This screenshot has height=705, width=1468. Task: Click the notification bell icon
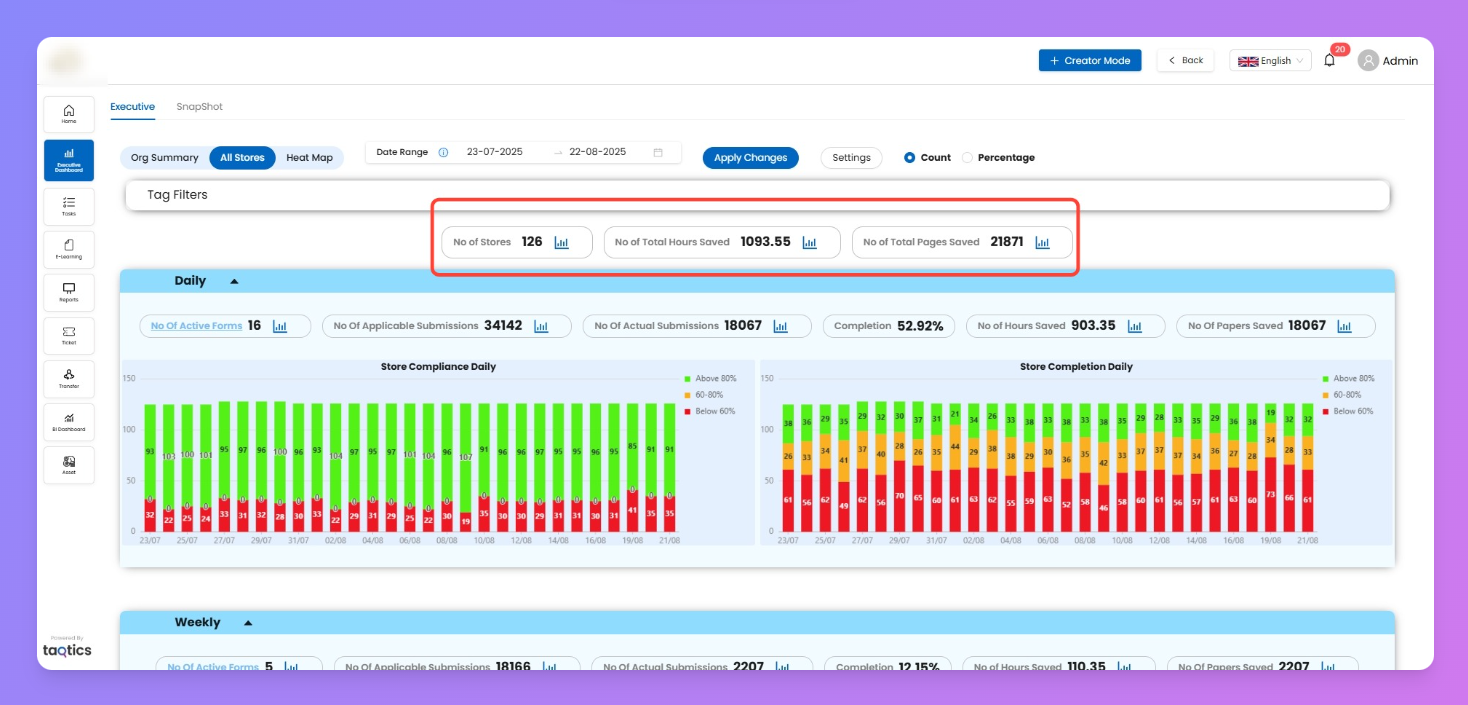(x=1329, y=61)
